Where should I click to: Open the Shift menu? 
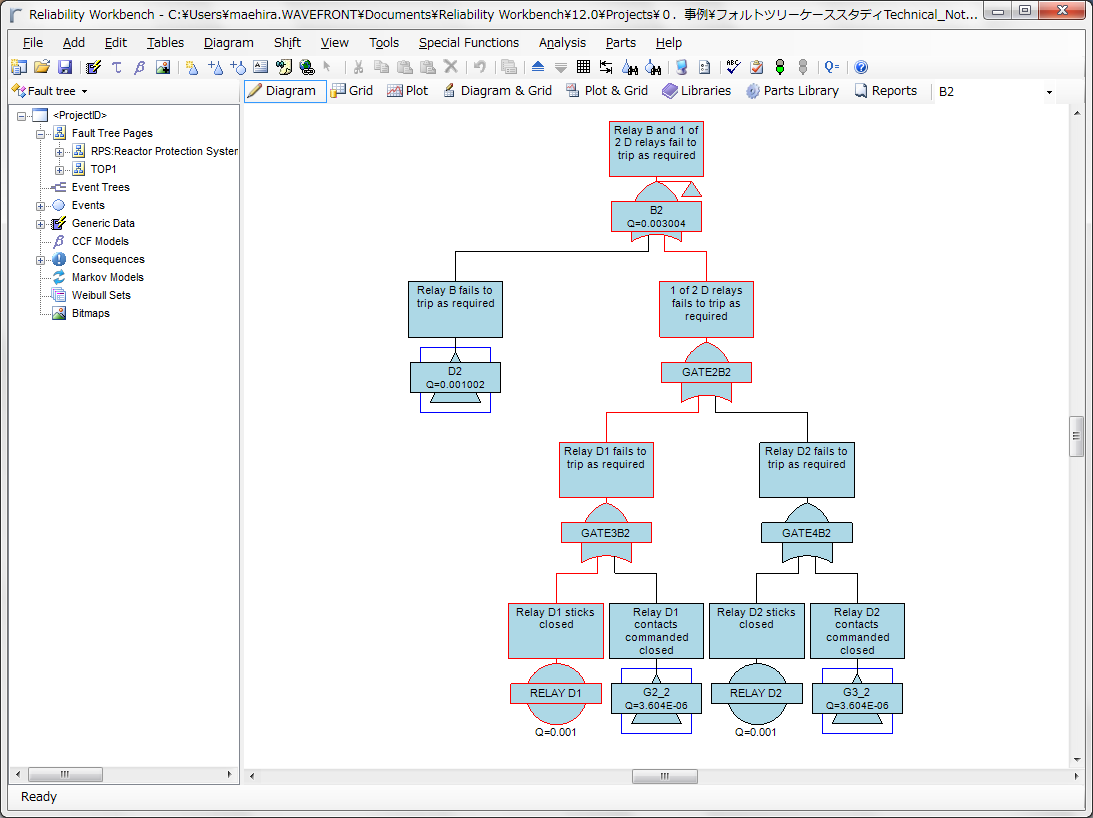click(x=287, y=43)
